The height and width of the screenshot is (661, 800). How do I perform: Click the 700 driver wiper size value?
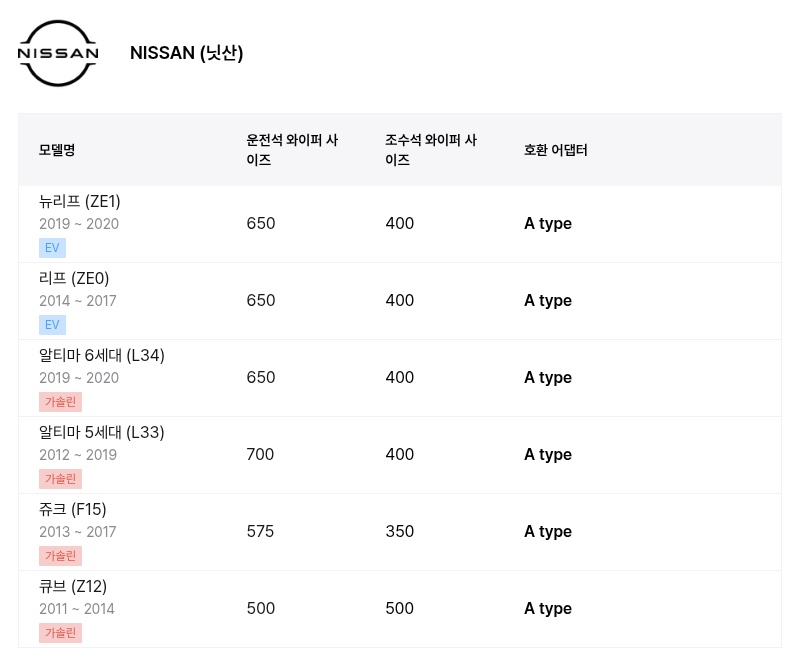pos(260,454)
